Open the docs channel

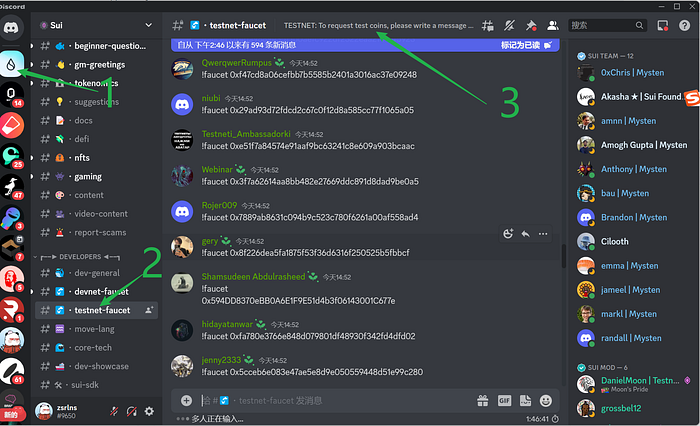[96, 121]
